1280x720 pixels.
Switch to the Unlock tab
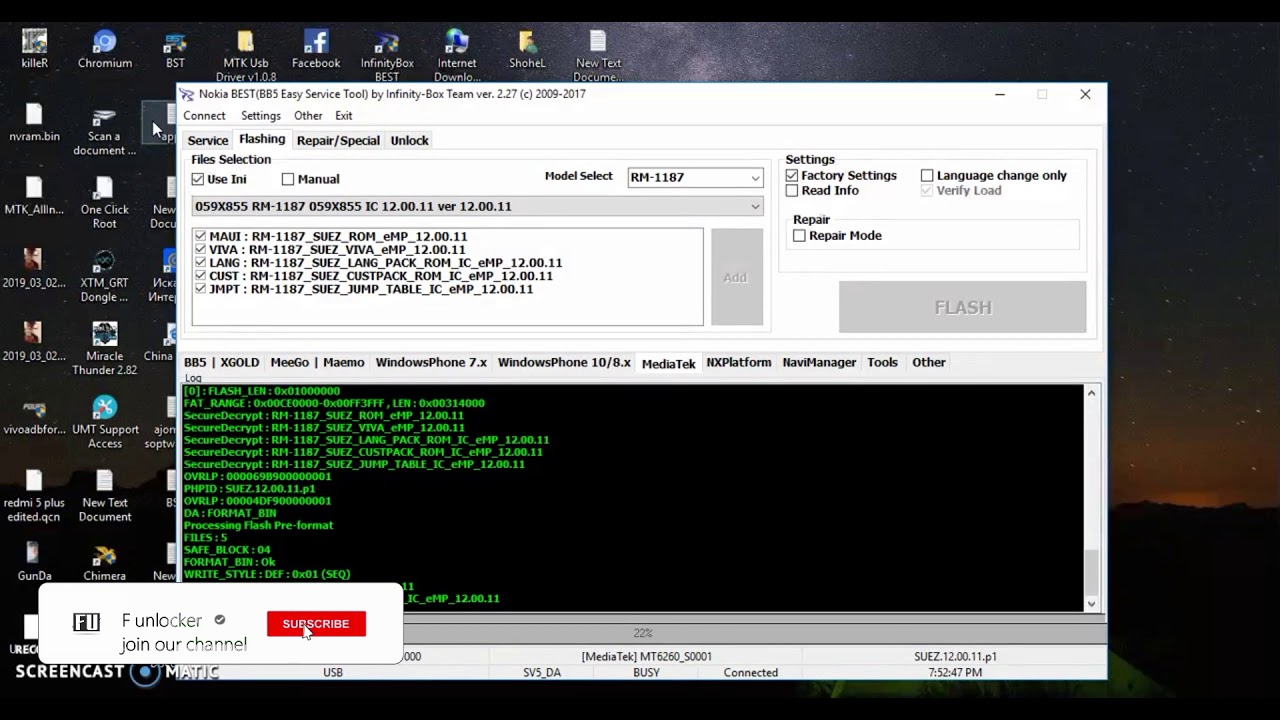(x=409, y=140)
